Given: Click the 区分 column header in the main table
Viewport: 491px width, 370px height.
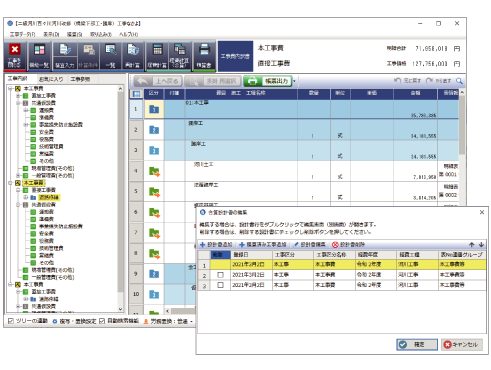Looking at the screenshot, I should (154, 94).
